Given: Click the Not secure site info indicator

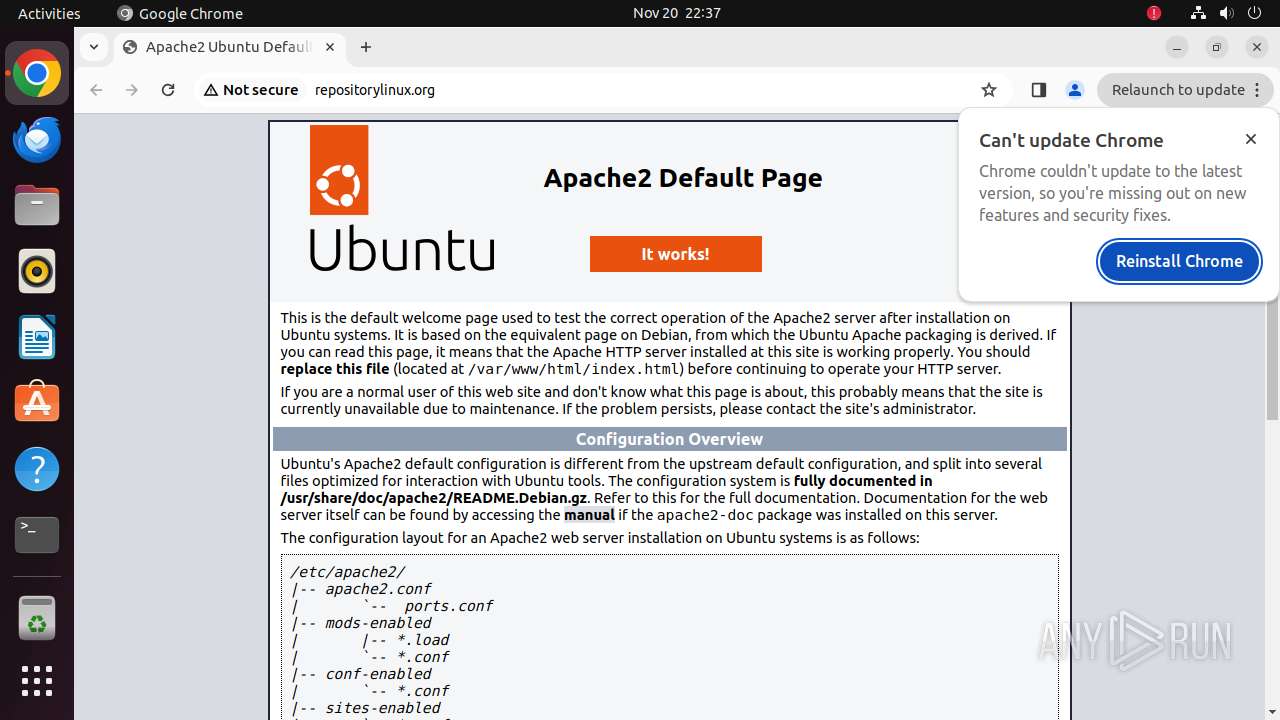Looking at the screenshot, I should tap(251, 90).
